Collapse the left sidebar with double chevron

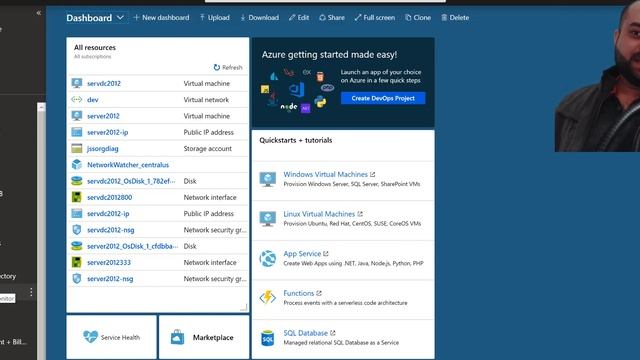click(x=38, y=13)
